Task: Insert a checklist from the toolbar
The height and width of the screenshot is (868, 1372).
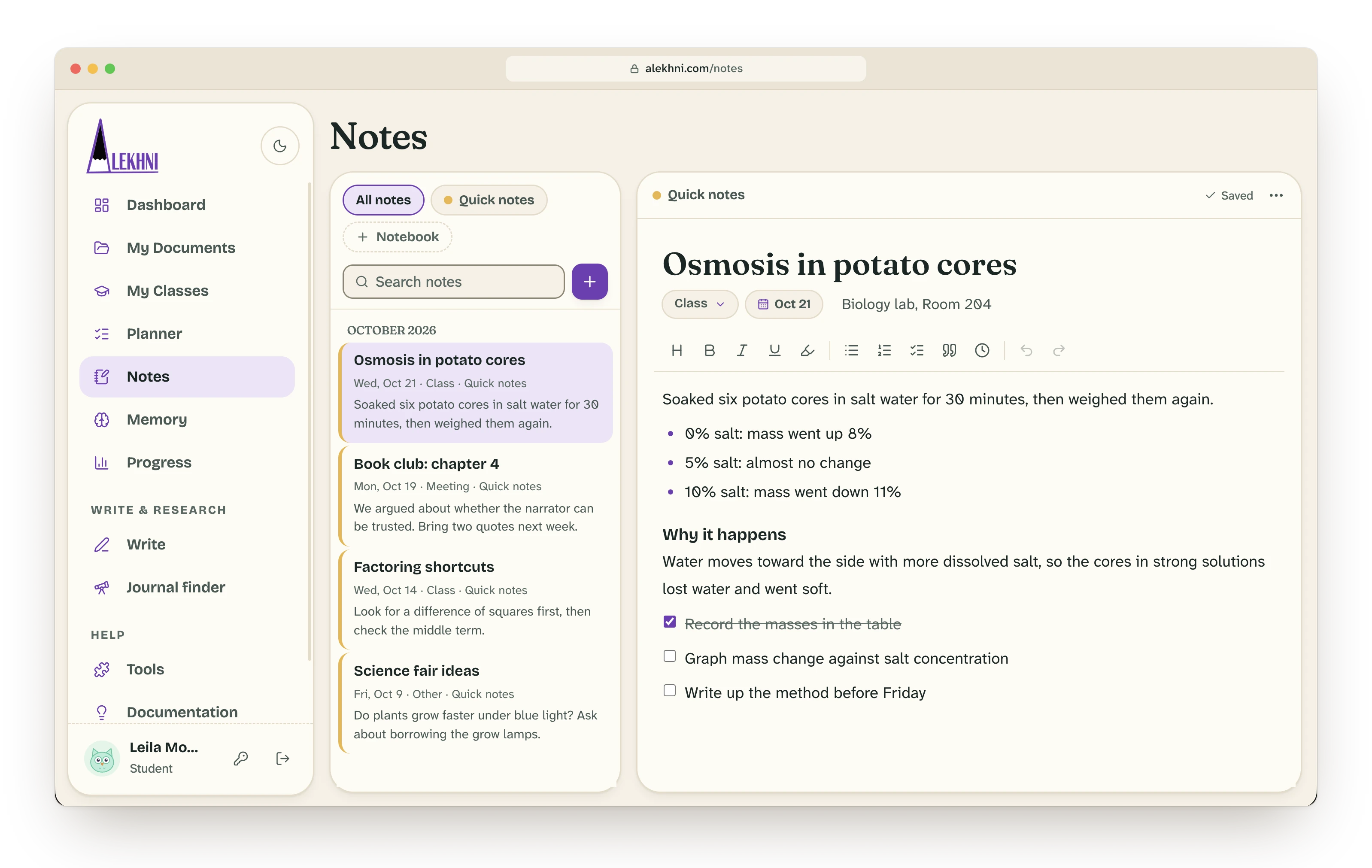Action: (917, 351)
